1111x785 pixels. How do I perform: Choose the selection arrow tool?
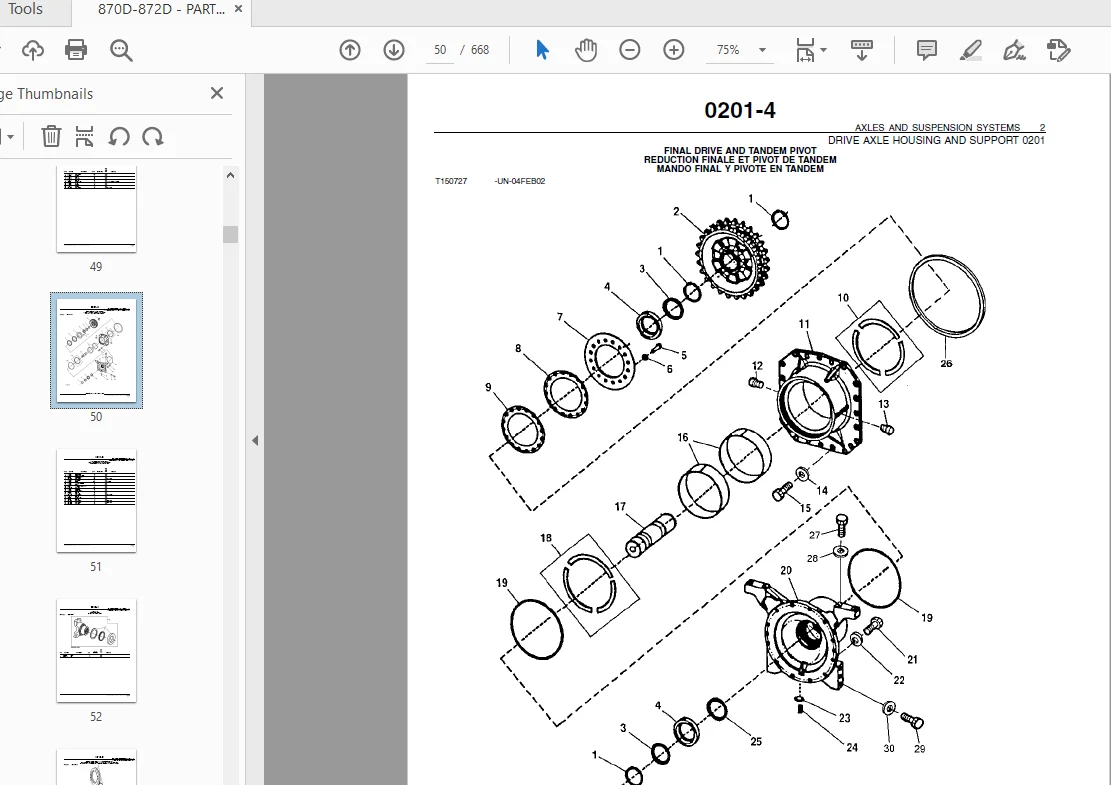542,50
